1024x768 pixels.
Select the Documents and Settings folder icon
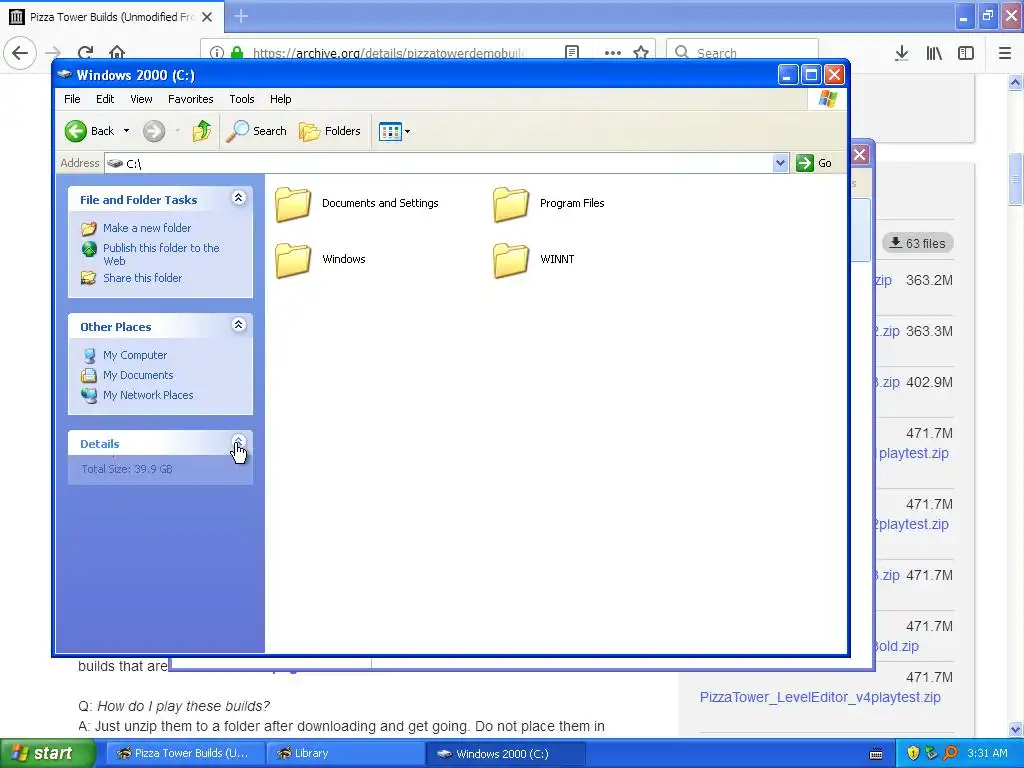tap(293, 204)
